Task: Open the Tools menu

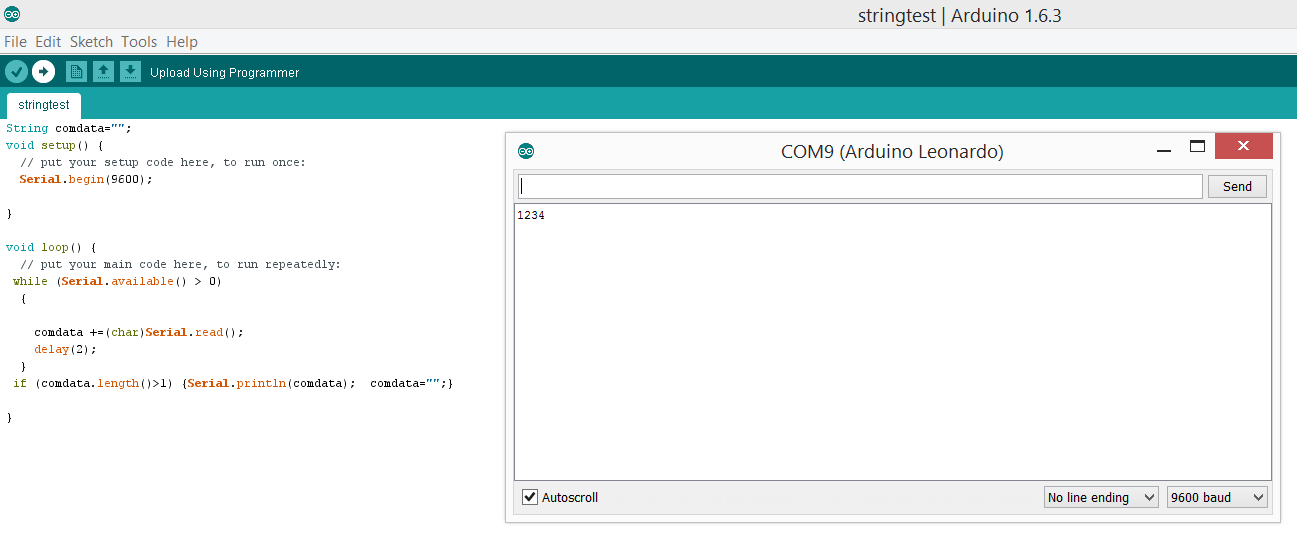Action: [139, 42]
